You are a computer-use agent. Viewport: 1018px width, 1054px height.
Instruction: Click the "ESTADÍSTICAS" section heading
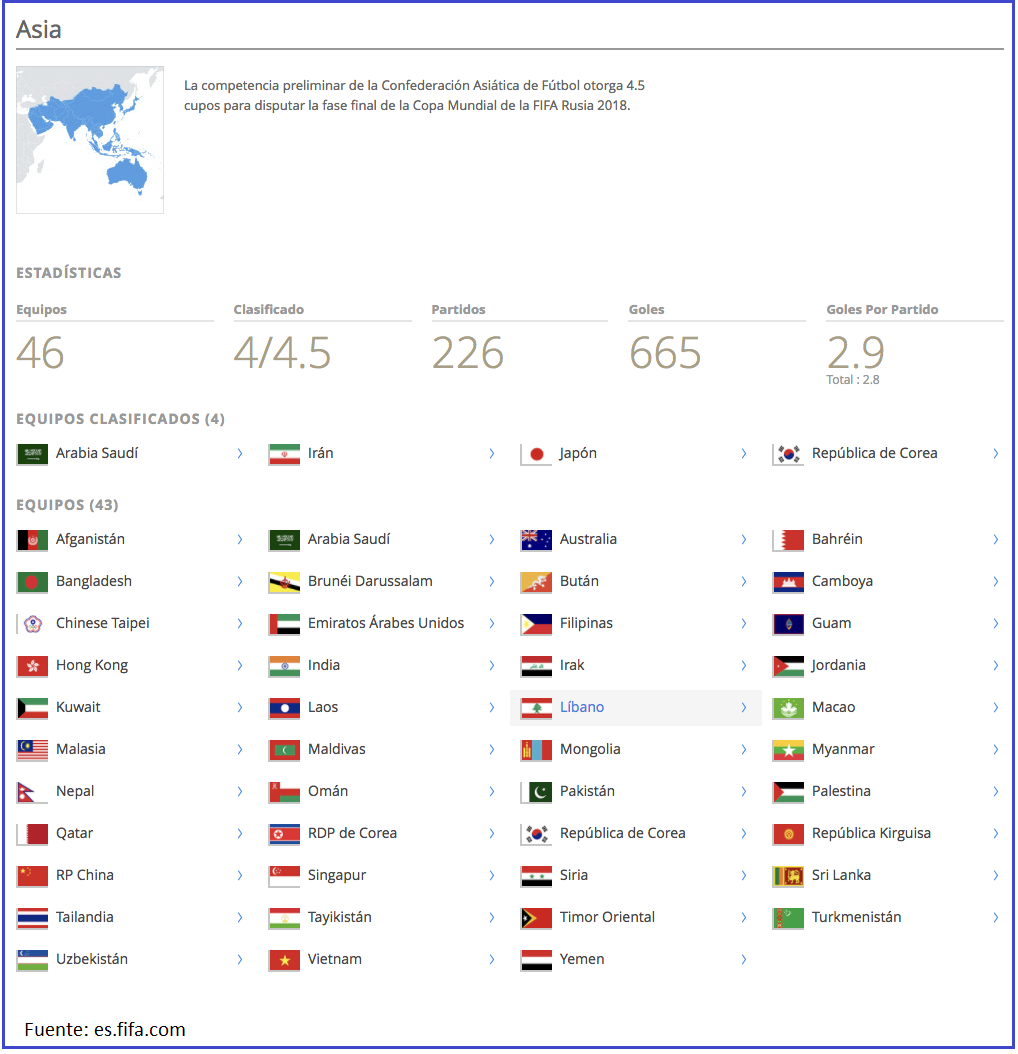[69, 273]
